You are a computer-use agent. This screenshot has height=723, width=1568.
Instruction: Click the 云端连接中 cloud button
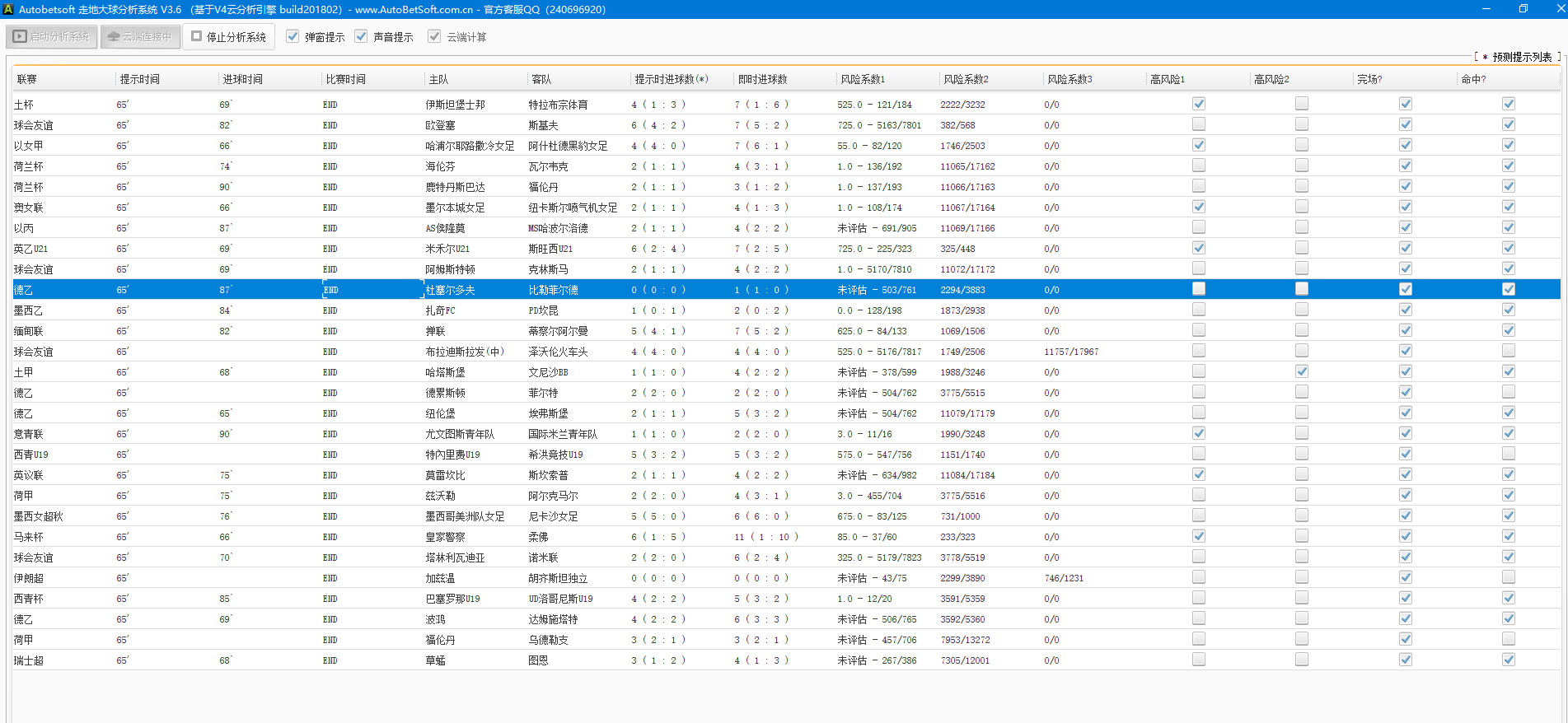139,37
